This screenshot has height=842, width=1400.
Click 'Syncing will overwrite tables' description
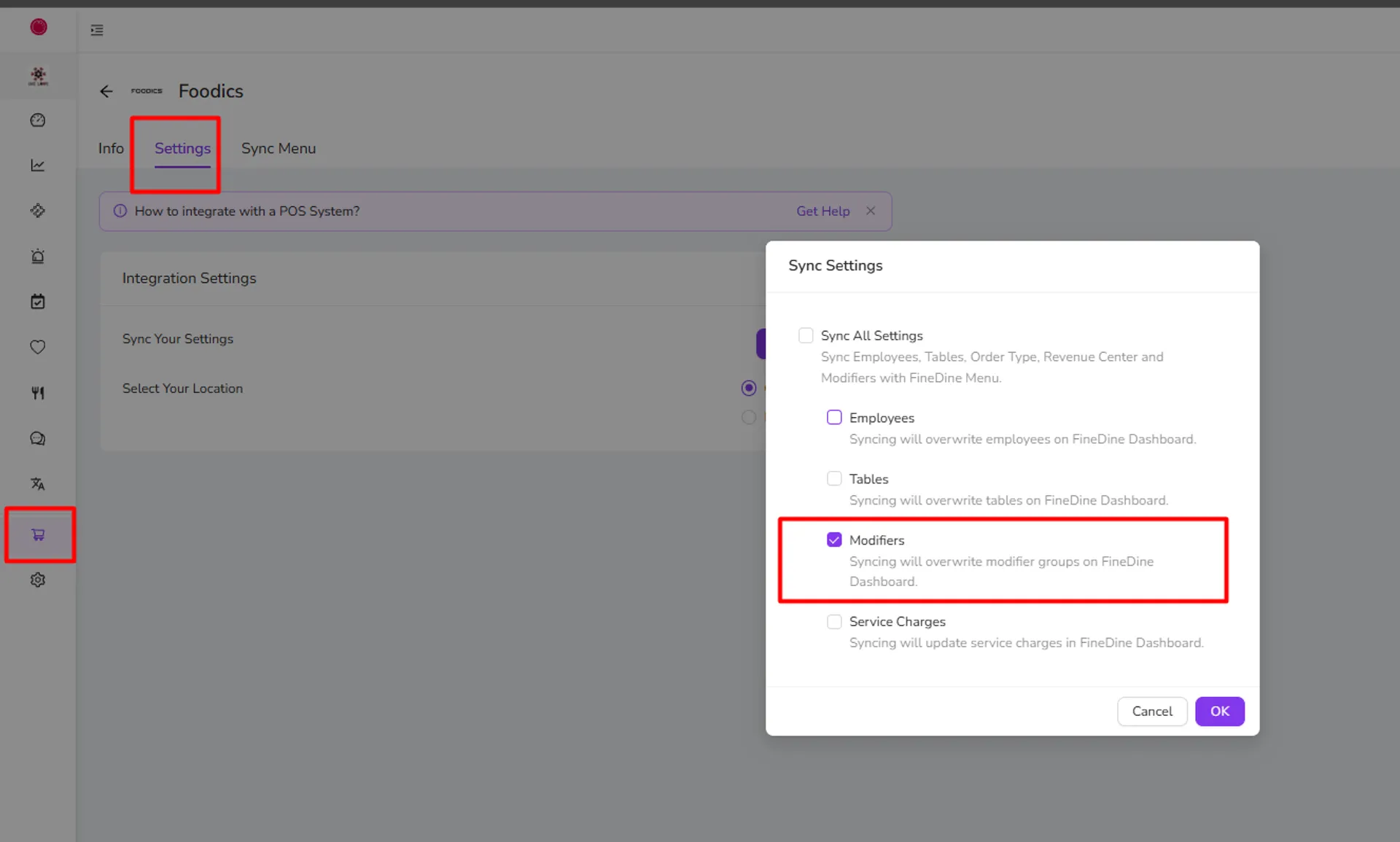[1008, 501]
